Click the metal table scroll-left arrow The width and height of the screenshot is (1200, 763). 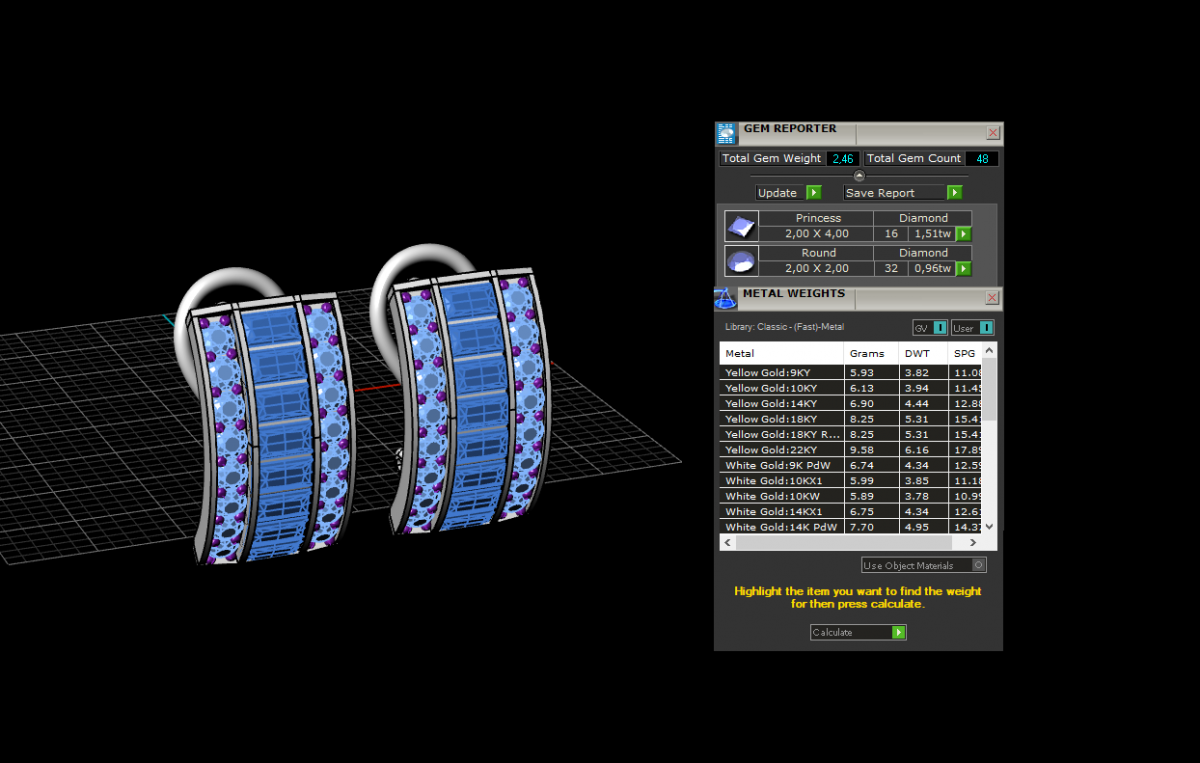click(x=728, y=542)
